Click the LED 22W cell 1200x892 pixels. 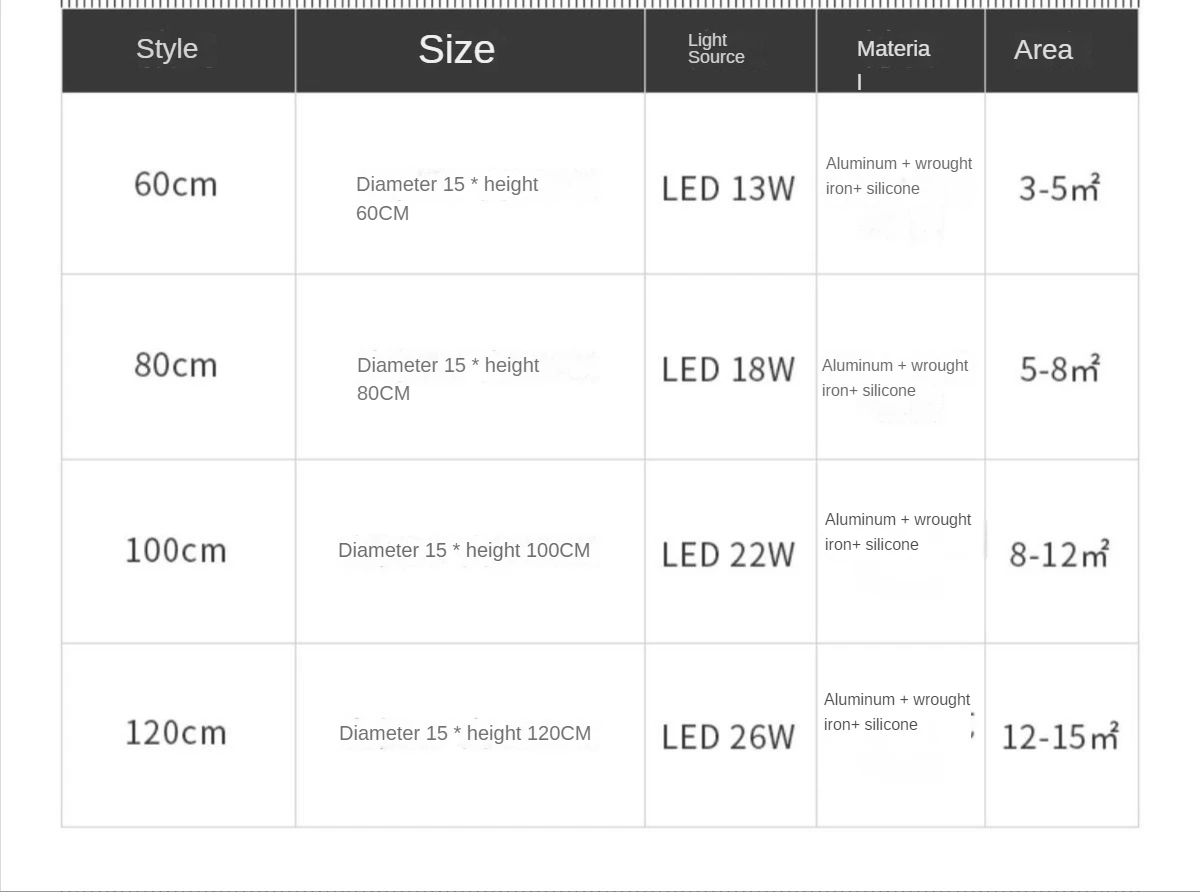(x=728, y=554)
